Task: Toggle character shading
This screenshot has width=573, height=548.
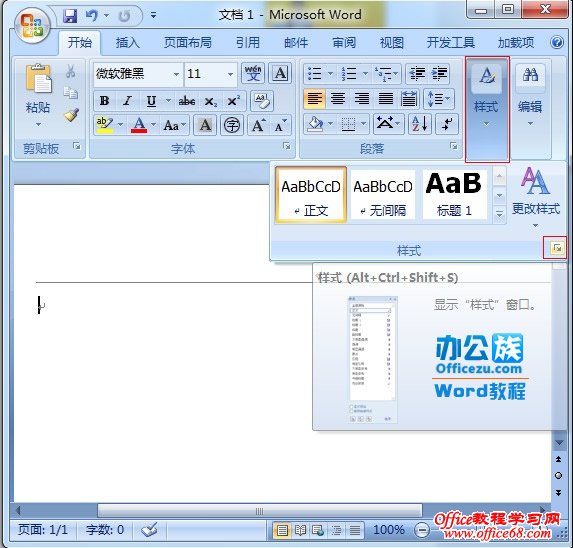Action: (x=205, y=125)
